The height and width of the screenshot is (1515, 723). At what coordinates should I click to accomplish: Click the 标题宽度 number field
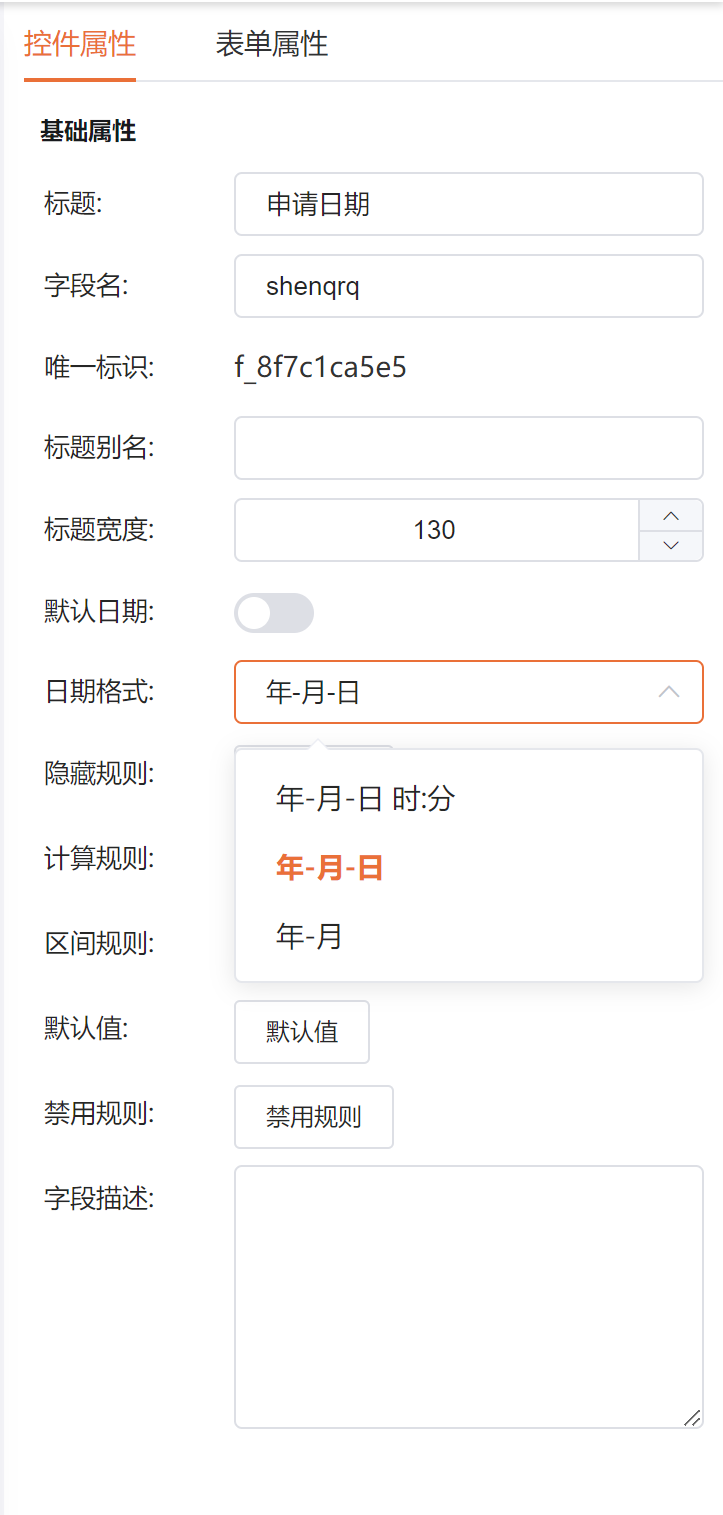(x=436, y=530)
